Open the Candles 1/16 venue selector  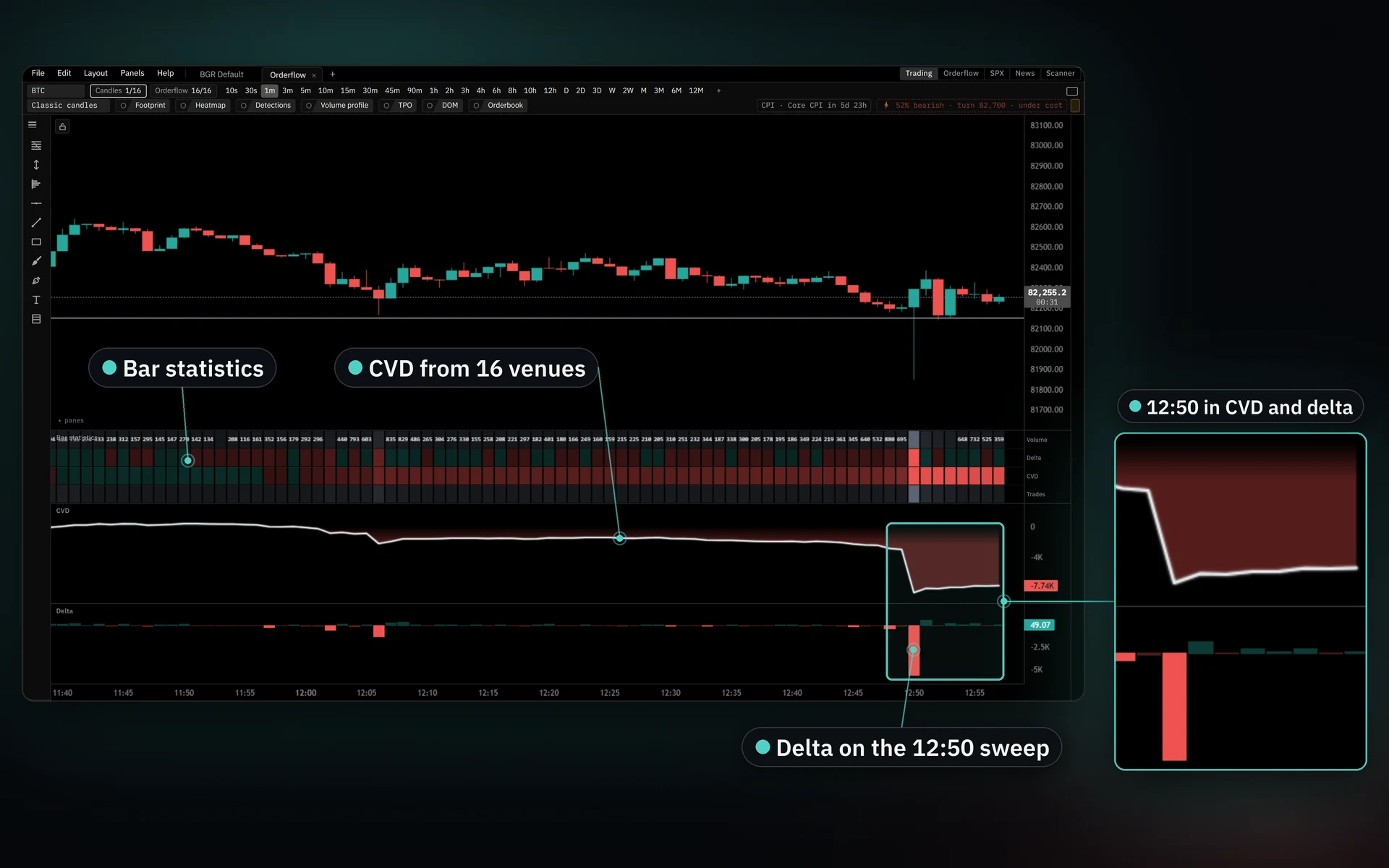[x=118, y=91]
